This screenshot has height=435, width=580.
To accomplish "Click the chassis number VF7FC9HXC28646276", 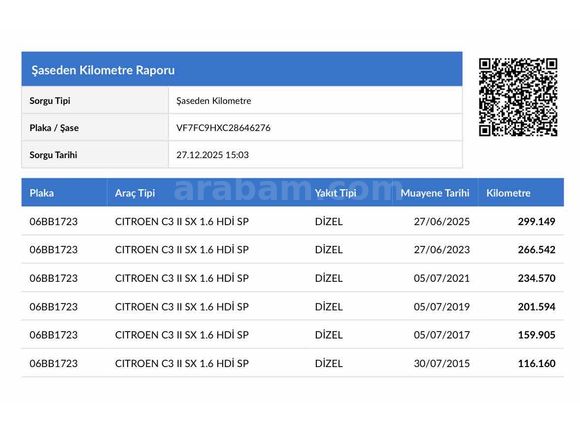I will 223,128.
